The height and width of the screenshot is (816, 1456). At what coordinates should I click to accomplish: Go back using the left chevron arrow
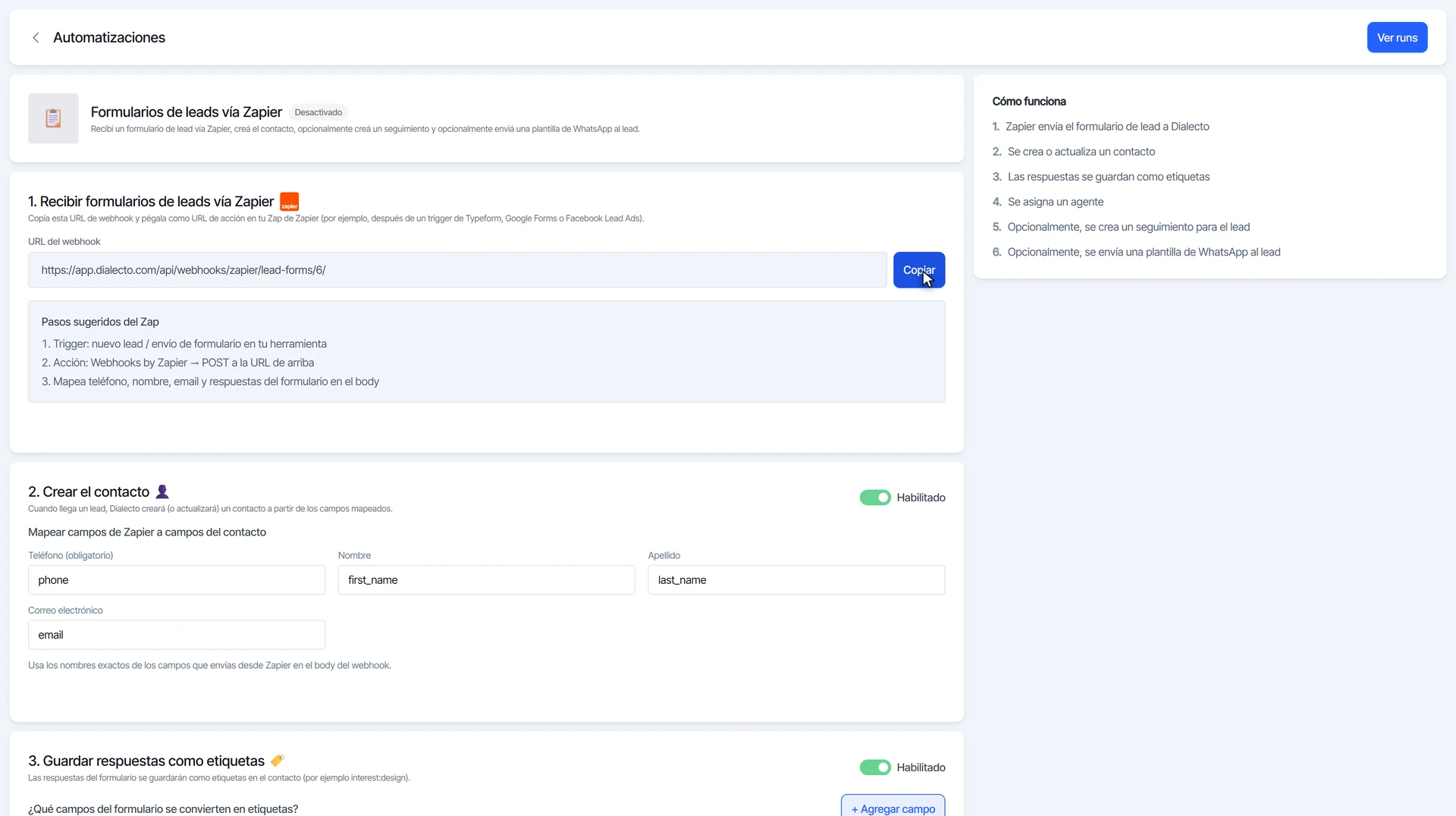point(36,38)
